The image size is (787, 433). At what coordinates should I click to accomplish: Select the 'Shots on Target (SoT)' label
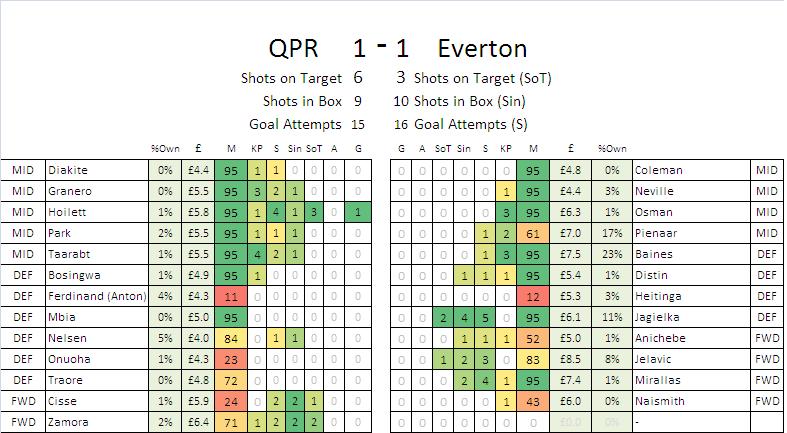[482, 78]
